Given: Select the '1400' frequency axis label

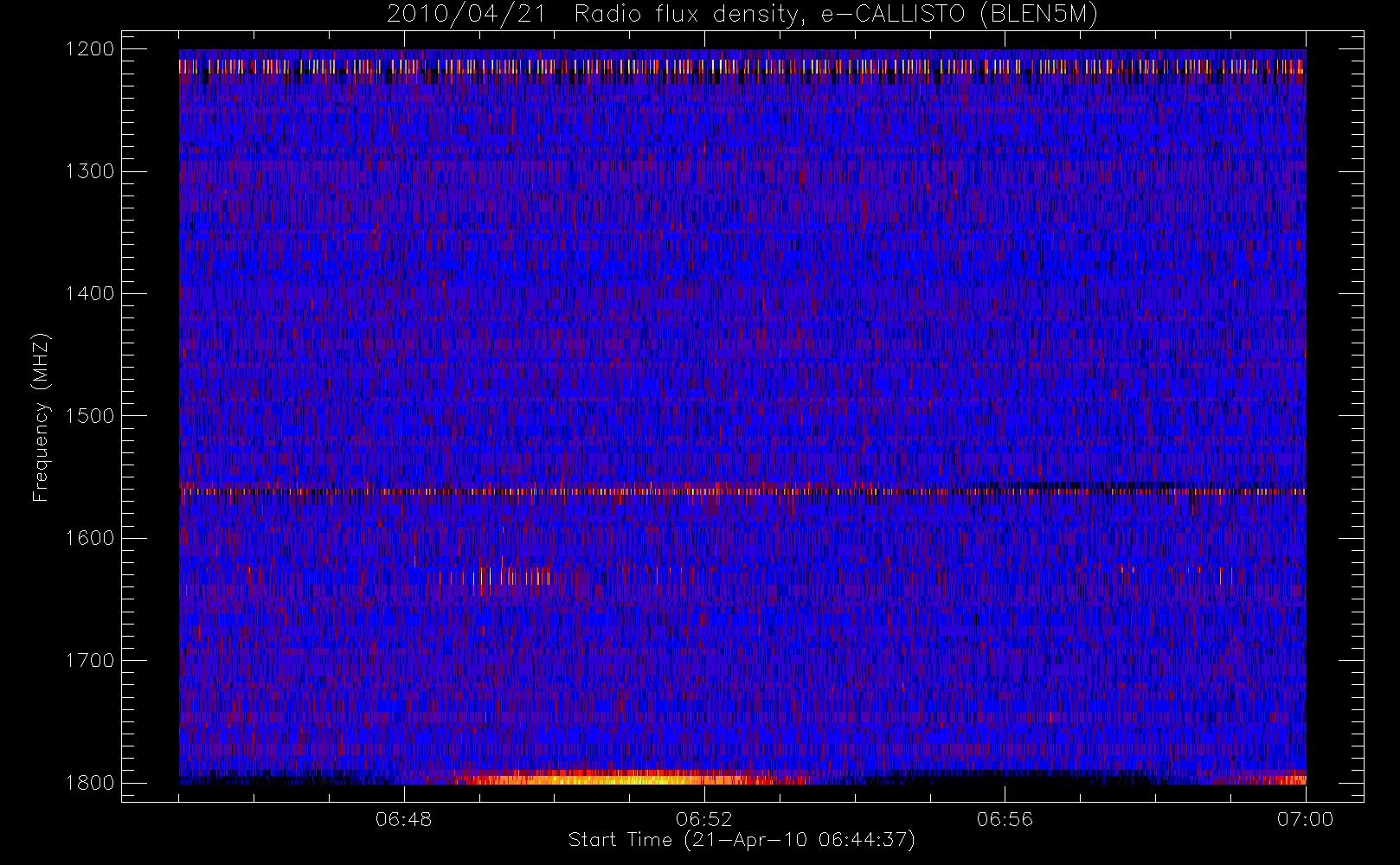Looking at the screenshot, I should point(90,293).
